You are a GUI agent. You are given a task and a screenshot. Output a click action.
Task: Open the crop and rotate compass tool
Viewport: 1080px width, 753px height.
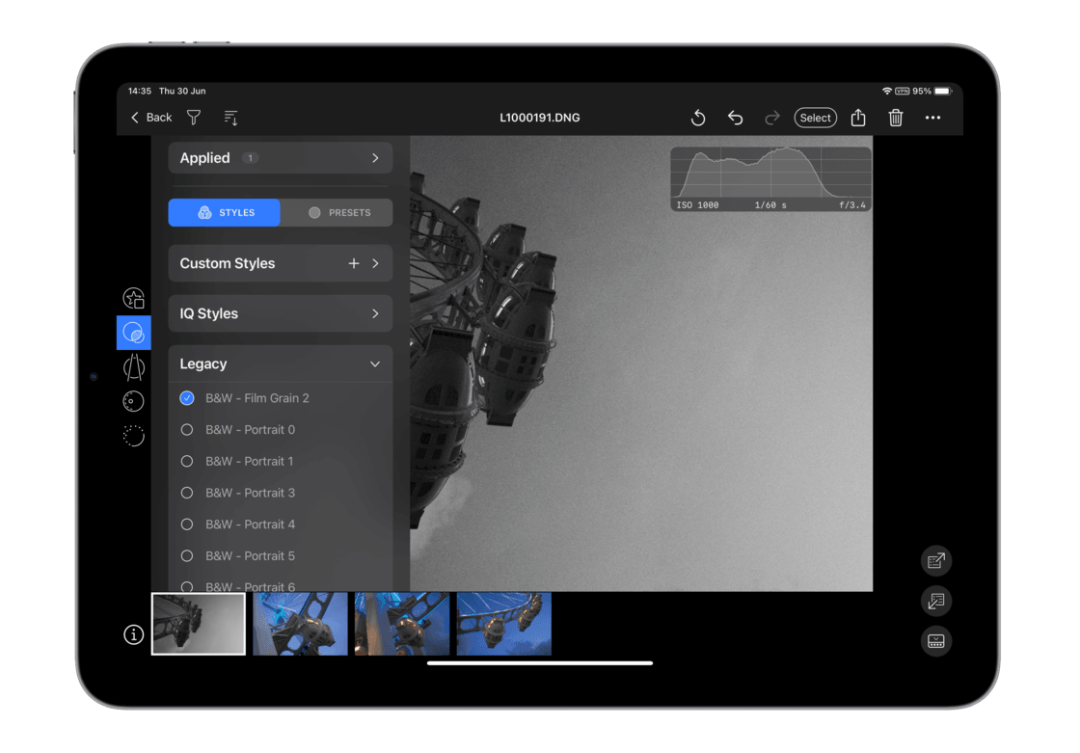(134, 367)
